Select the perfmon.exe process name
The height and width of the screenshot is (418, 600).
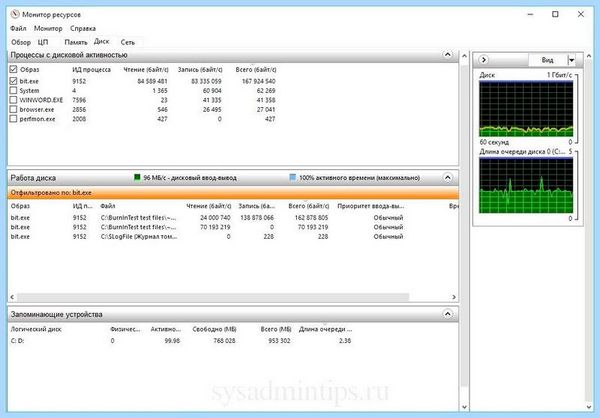37,119
